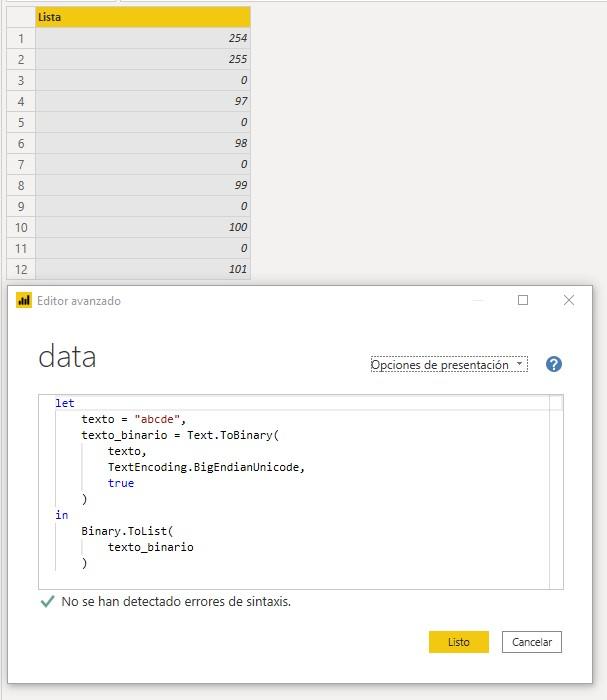Click the line texto = "abcde" in editor

pyautogui.click(x=133, y=419)
